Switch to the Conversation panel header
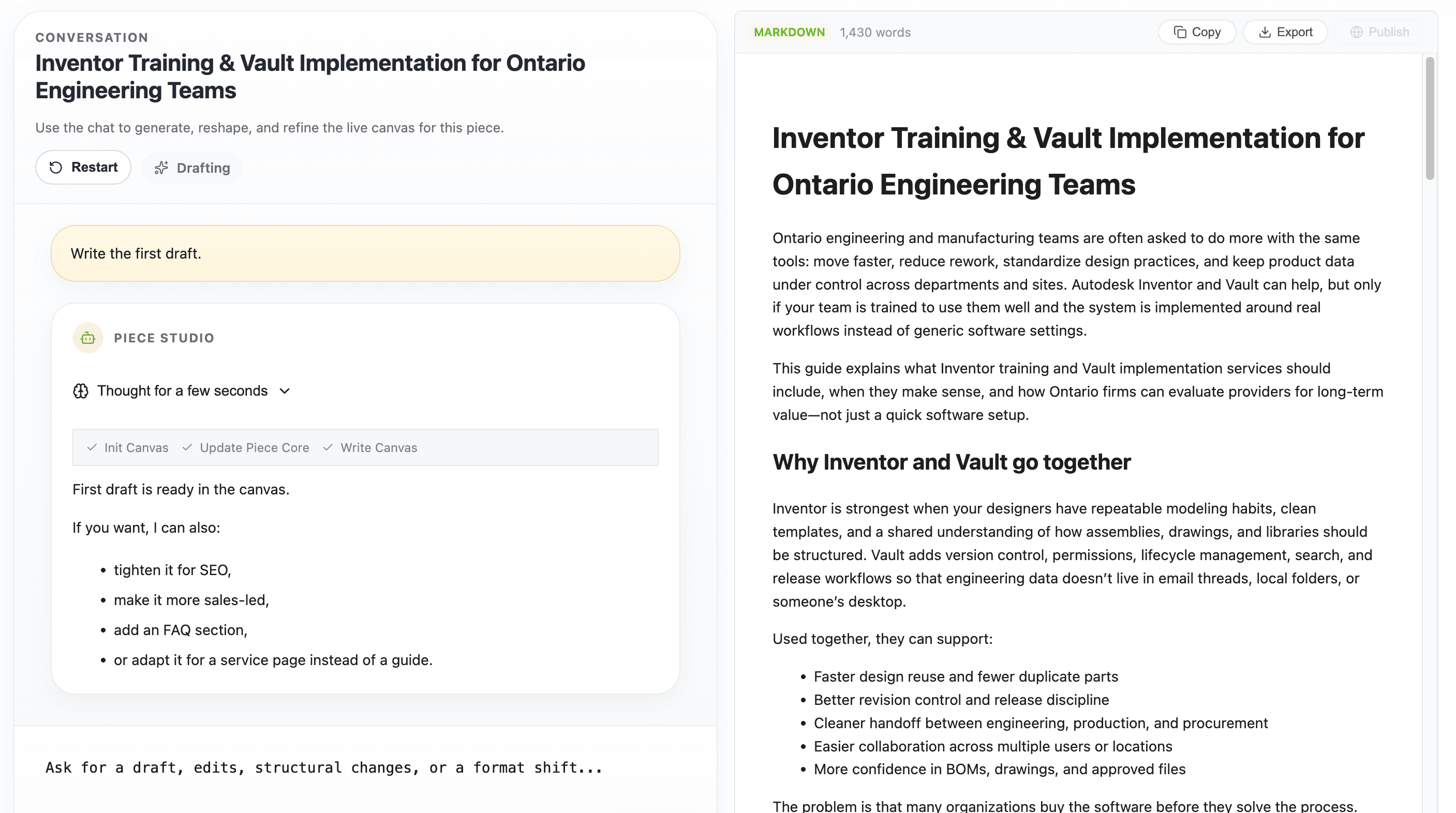 coord(92,37)
